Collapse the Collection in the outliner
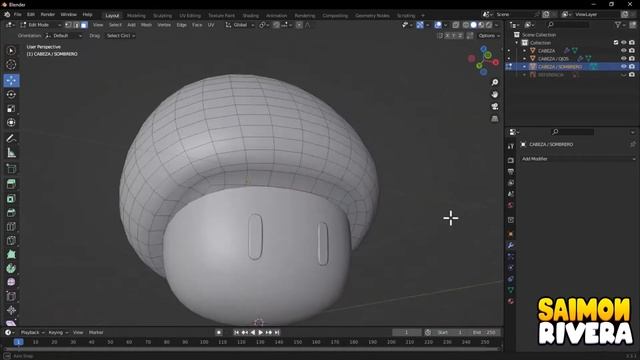This screenshot has width=640, height=360. click(517, 42)
